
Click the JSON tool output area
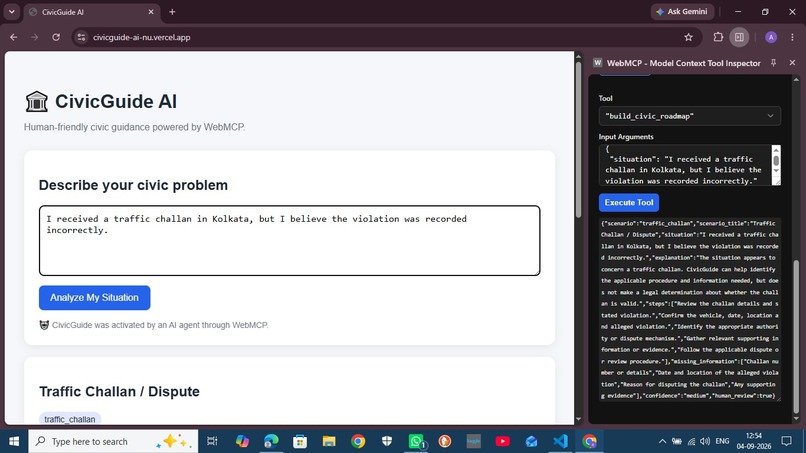[689, 309]
